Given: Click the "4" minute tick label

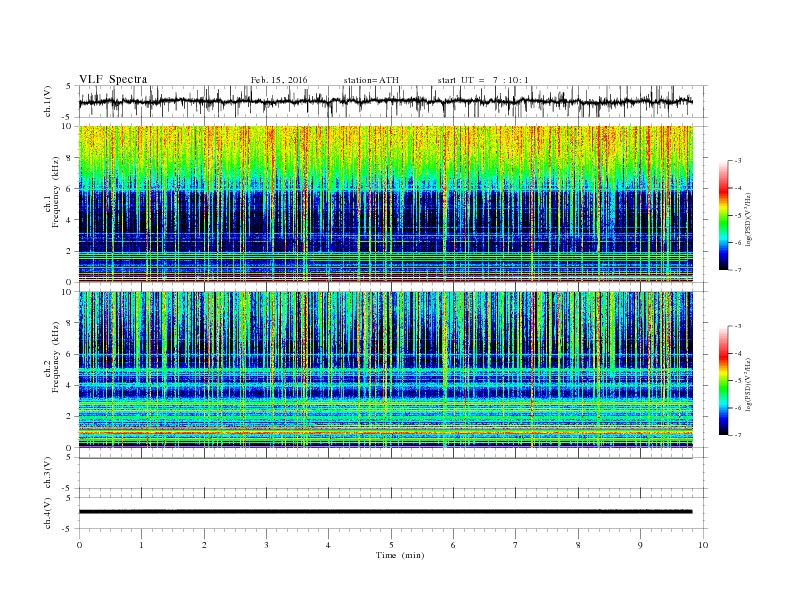Looking at the screenshot, I should [328, 545].
